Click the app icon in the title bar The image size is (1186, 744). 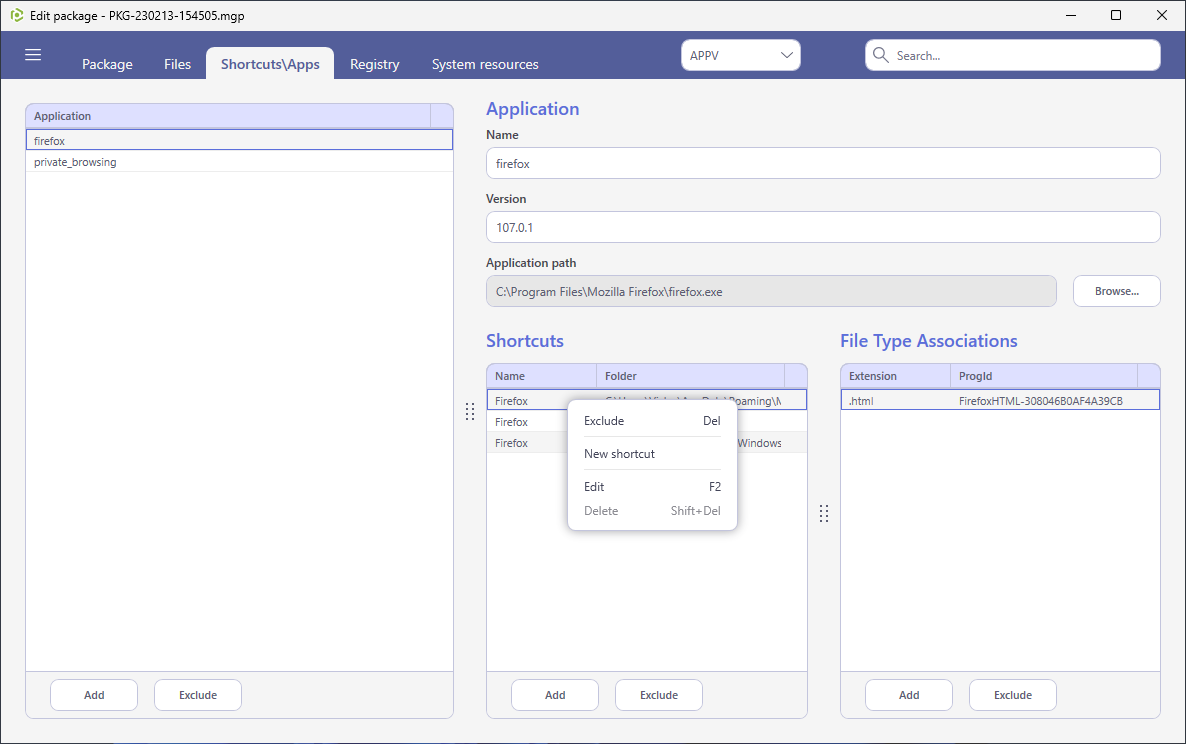click(17, 15)
